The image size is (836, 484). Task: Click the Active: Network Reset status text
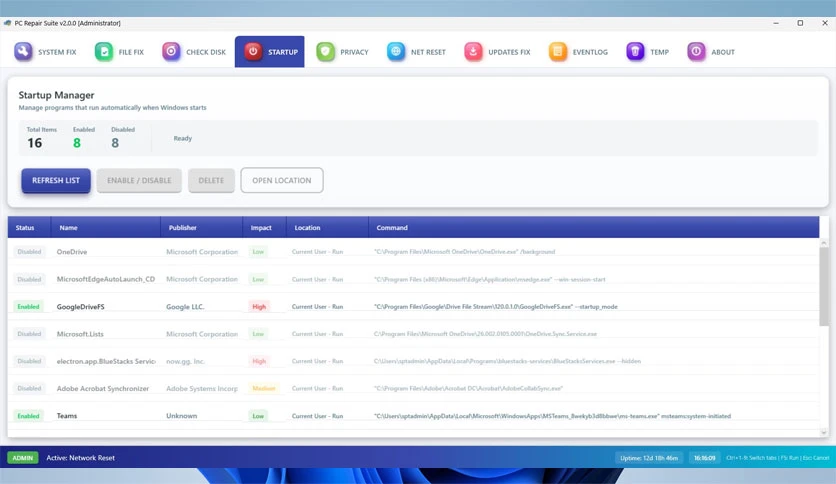point(81,458)
